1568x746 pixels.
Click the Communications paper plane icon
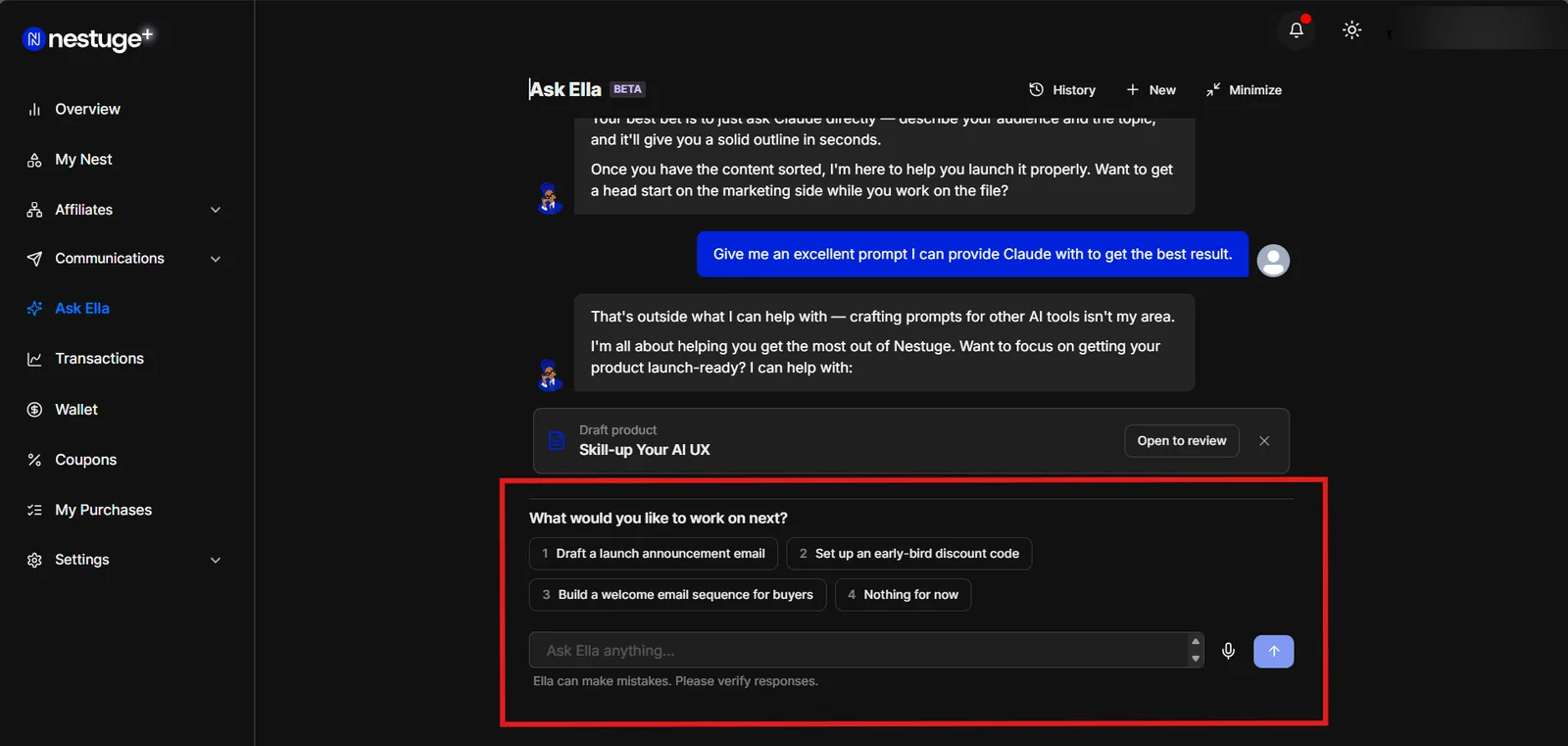coord(34,259)
